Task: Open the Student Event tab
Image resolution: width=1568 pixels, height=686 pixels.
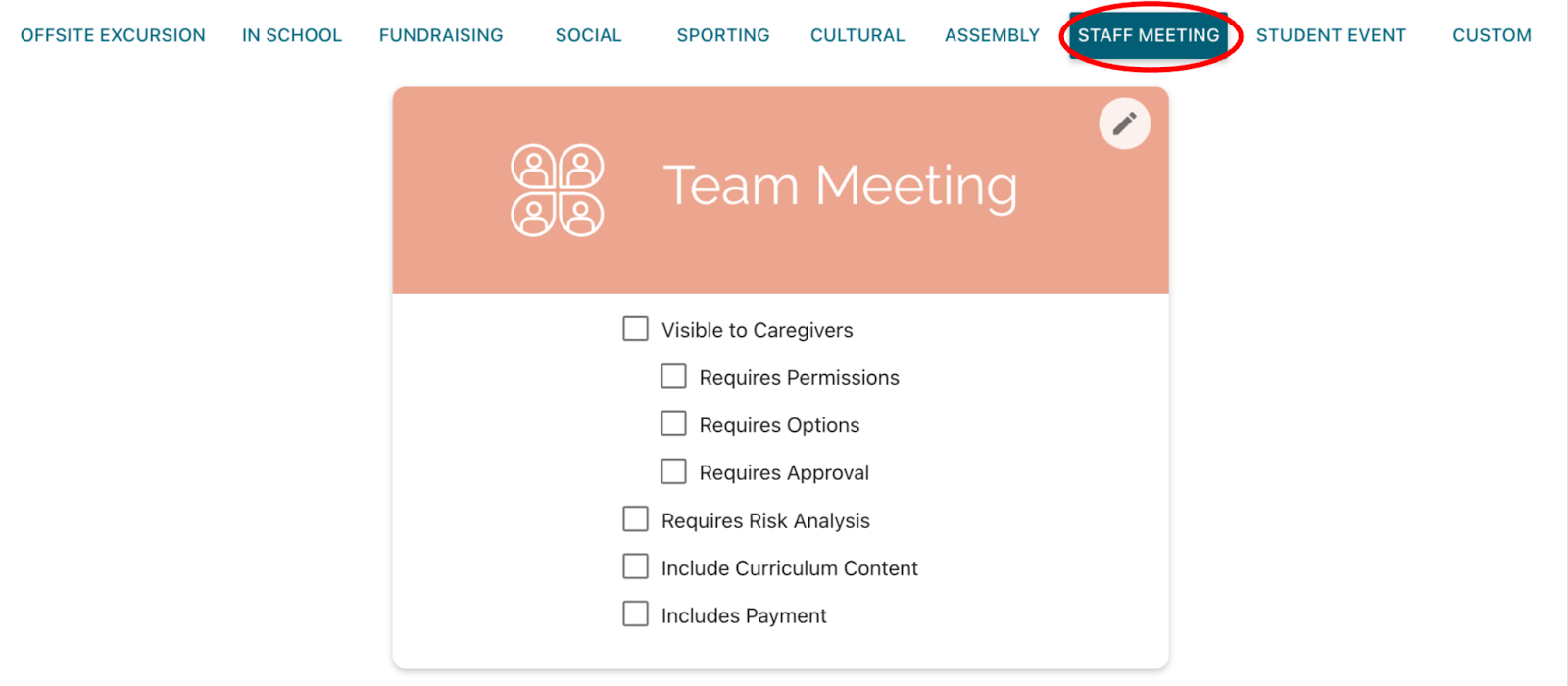Action: click(x=1331, y=35)
